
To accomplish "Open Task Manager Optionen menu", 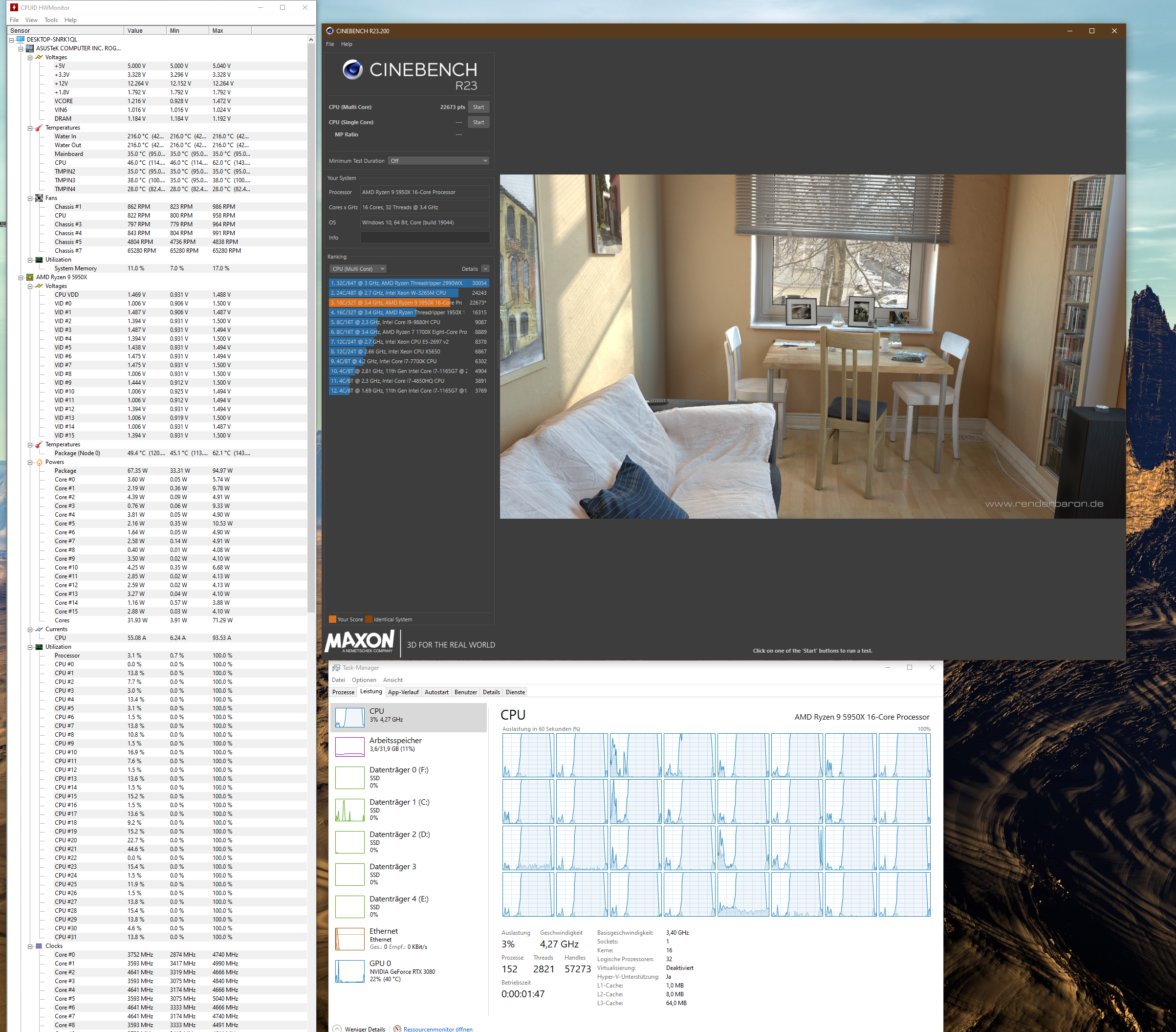I will pyautogui.click(x=364, y=680).
